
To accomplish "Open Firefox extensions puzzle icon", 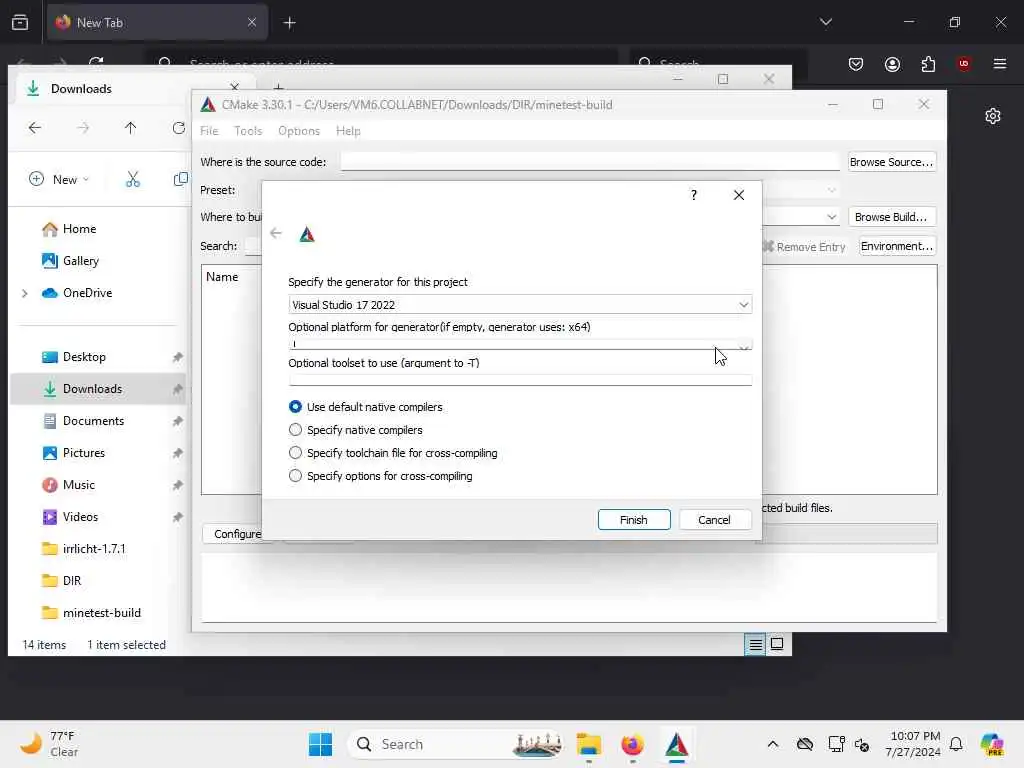I will [928, 64].
